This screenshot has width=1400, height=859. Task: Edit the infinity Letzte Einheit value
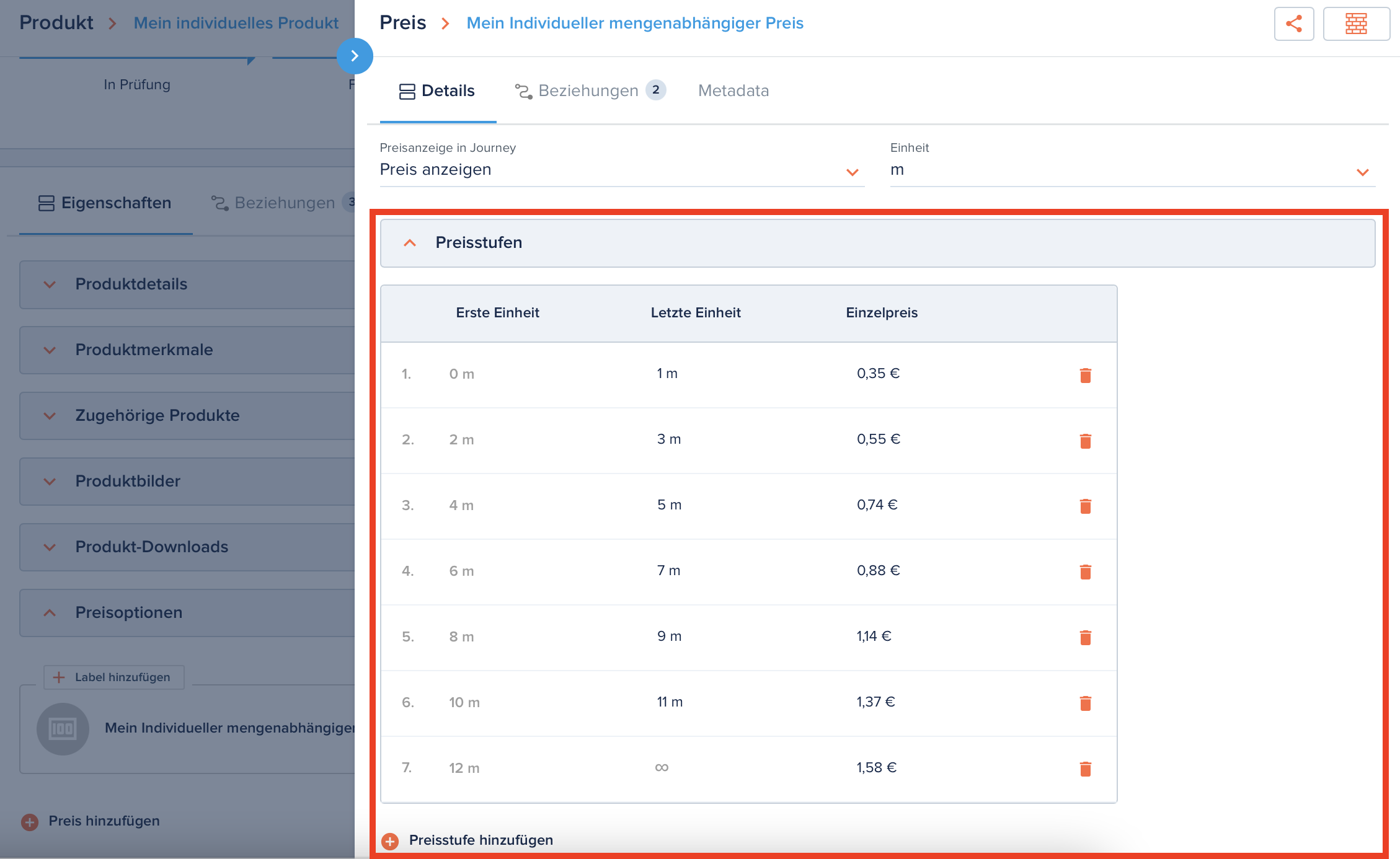(x=662, y=768)
